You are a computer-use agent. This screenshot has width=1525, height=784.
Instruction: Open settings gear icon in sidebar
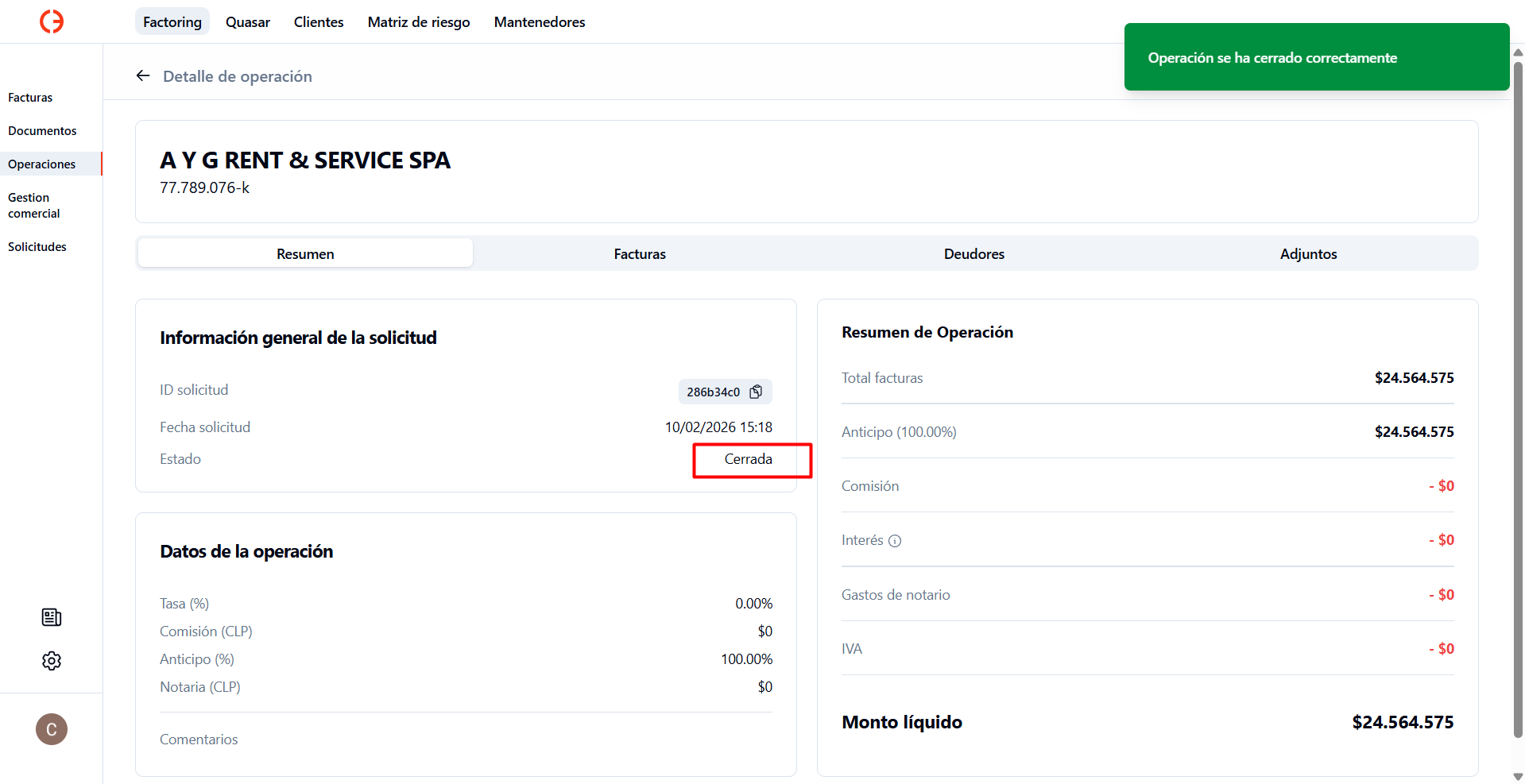52,661
